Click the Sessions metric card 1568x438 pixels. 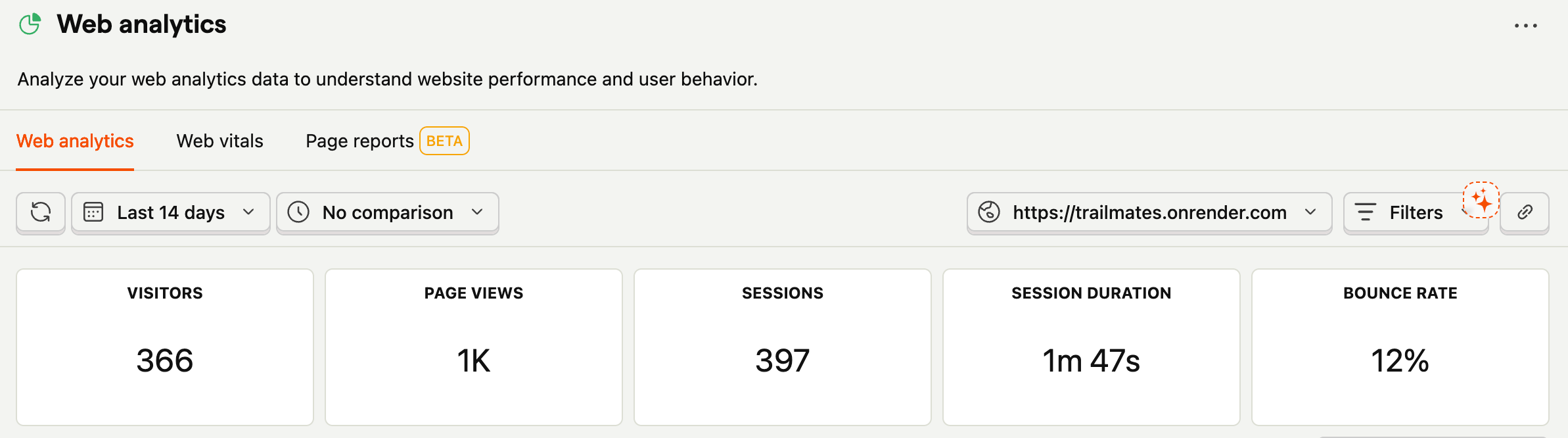[x=782, y=346]
